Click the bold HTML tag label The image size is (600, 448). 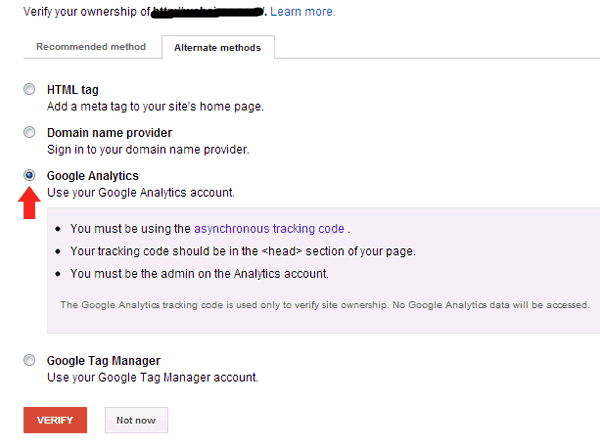73,90
